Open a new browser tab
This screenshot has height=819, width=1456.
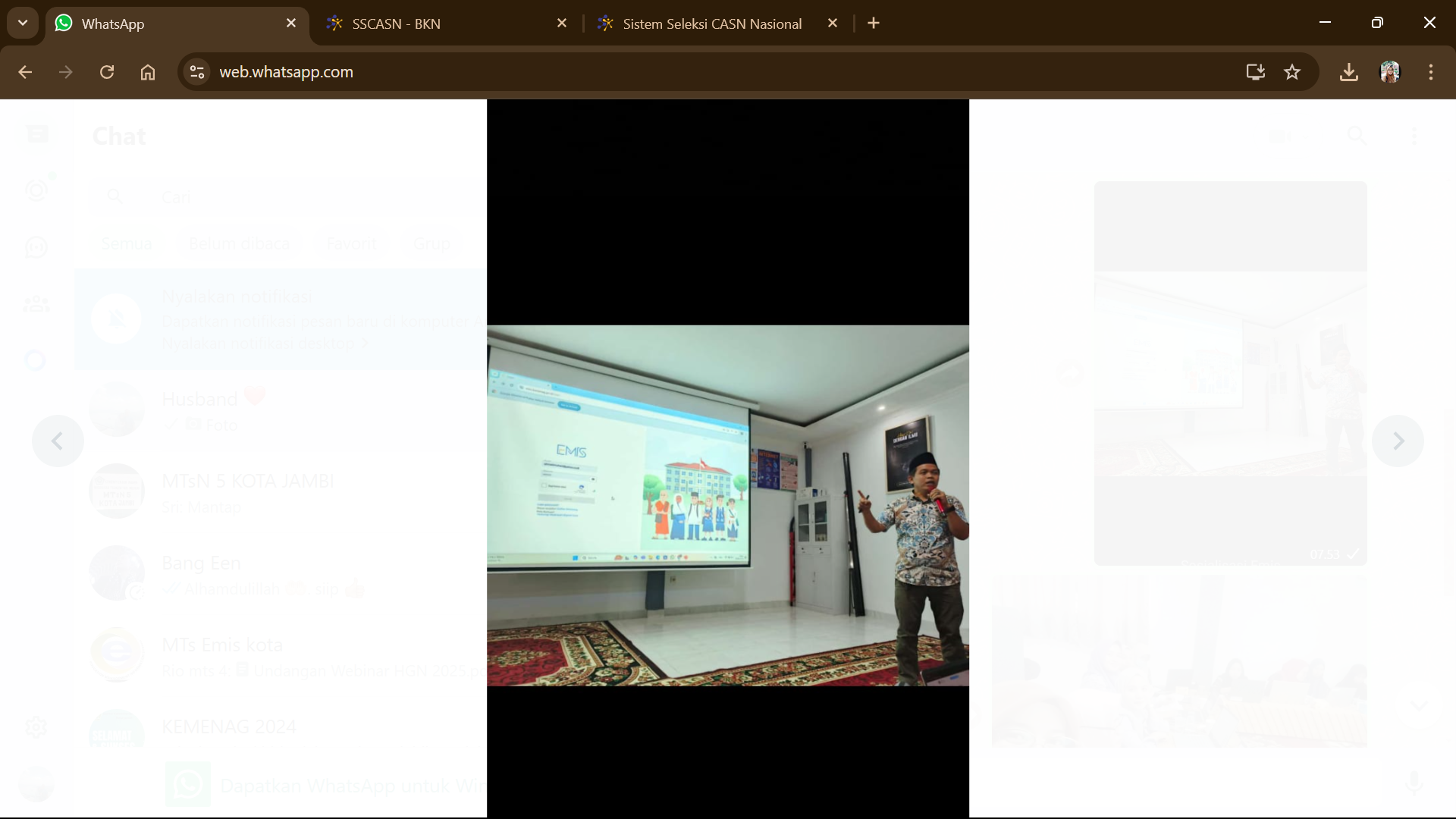[874, 24]
